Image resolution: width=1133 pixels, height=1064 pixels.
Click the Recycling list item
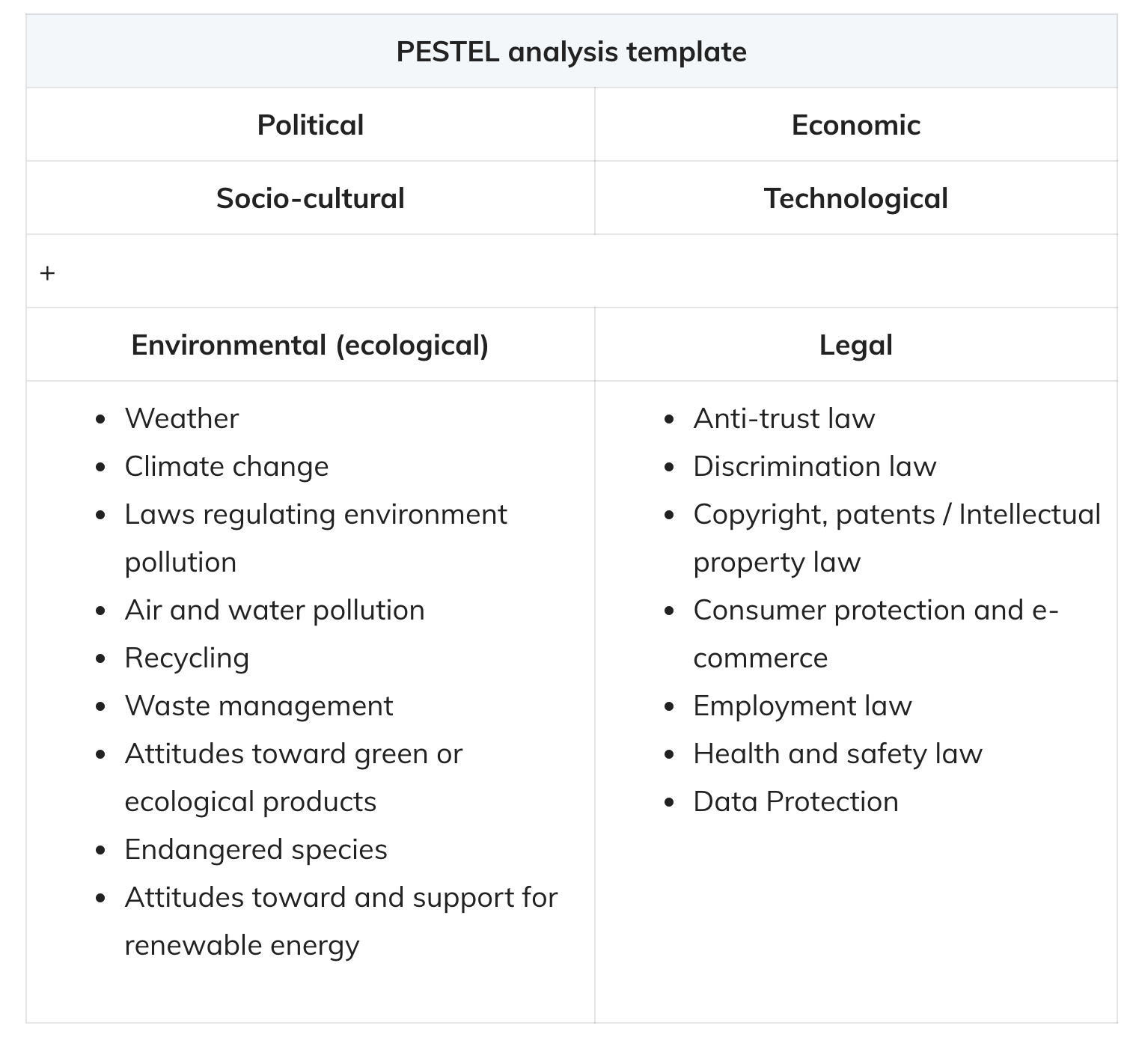pyautogui.click(x=186, y=658)
